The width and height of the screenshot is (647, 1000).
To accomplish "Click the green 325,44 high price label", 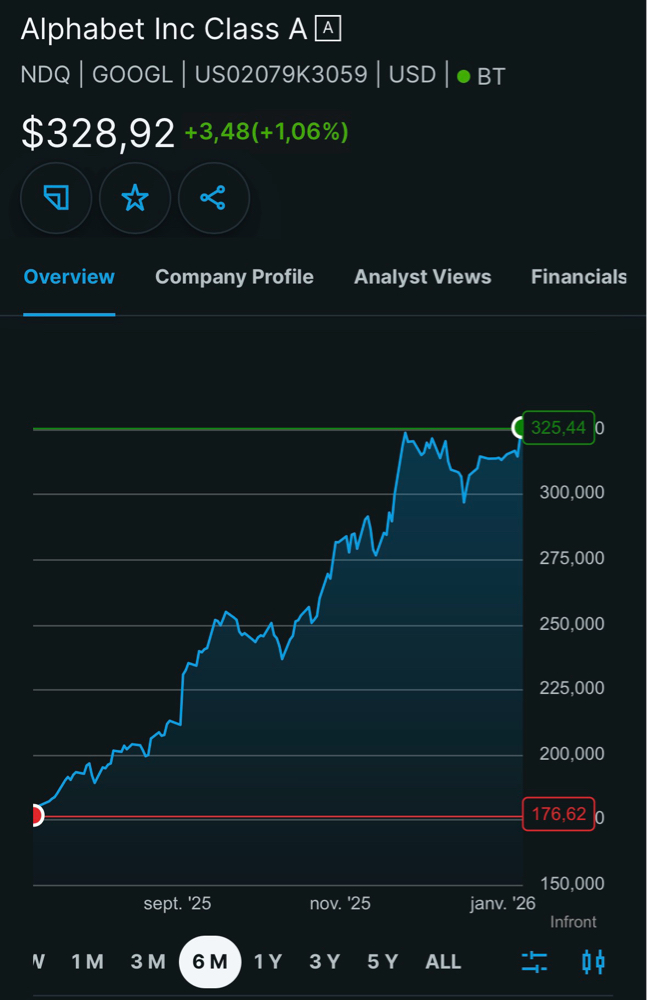I will pos(558,428).
